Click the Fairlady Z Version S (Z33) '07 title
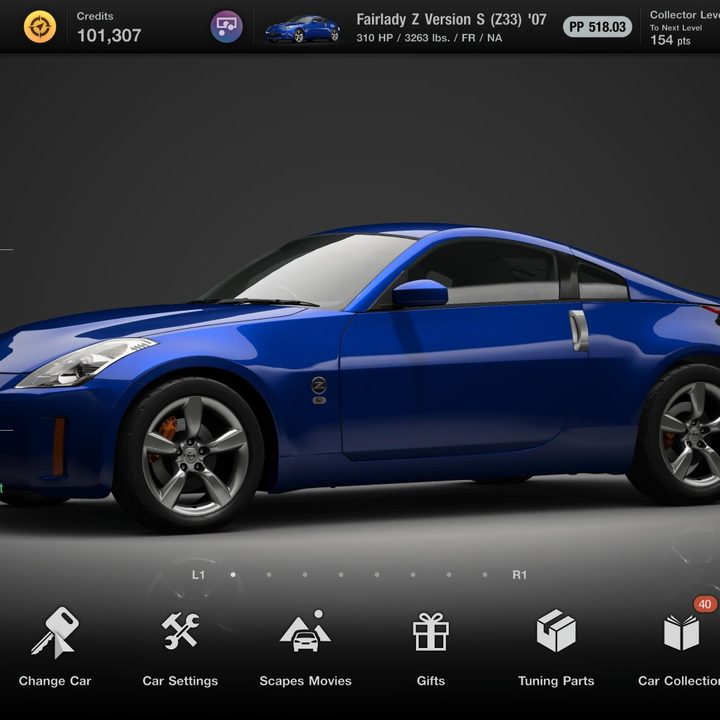This screenshot has height=720, width=720. point(451,19)
